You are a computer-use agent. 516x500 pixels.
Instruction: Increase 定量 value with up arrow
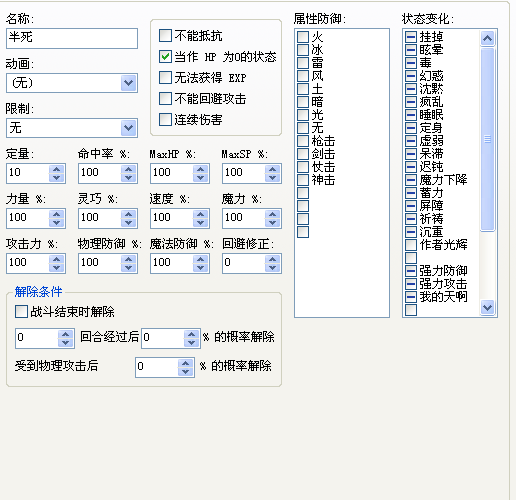tap(57, 169)
